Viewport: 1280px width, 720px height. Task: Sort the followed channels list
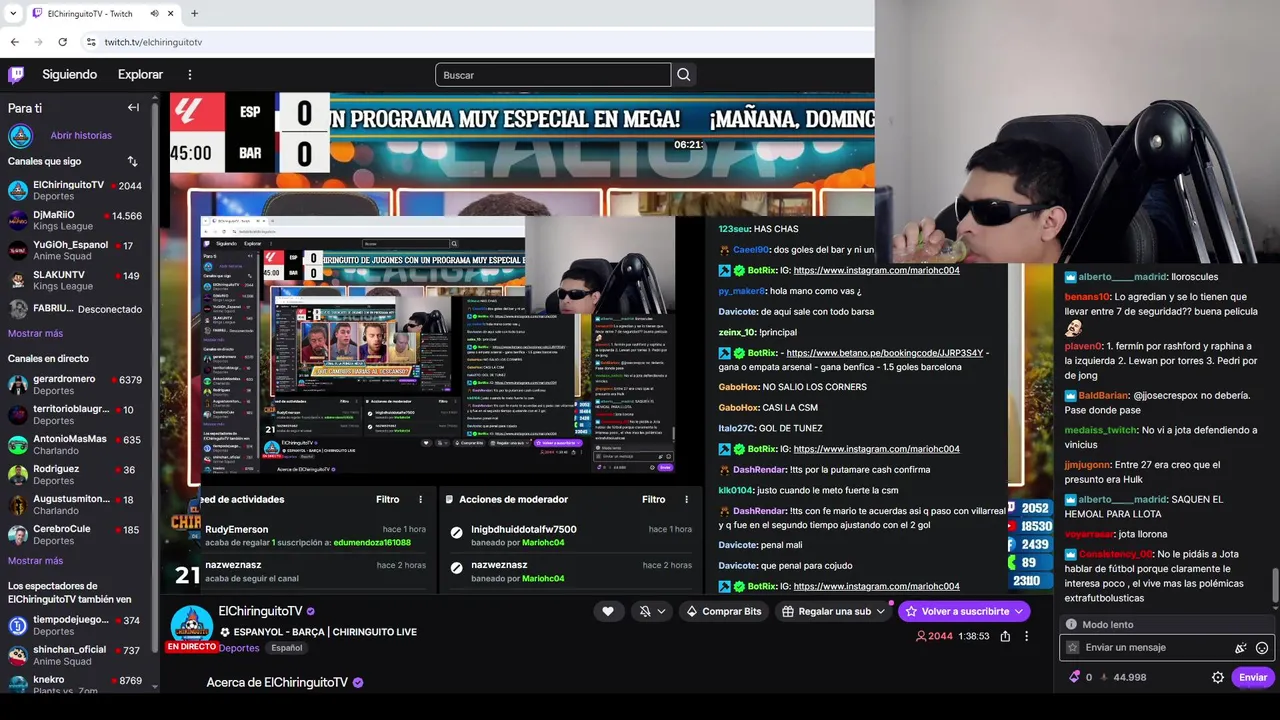tap(132, 161)
